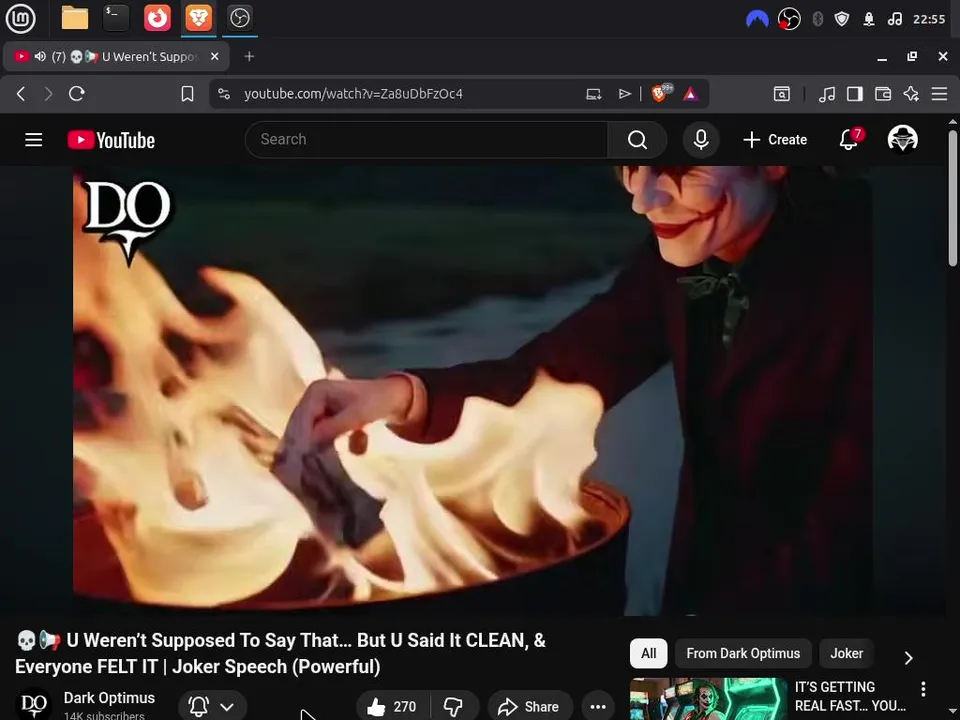Open the OBS recording tray icon
The height and width of the screenshot is (720, 960).
(789, 19)
